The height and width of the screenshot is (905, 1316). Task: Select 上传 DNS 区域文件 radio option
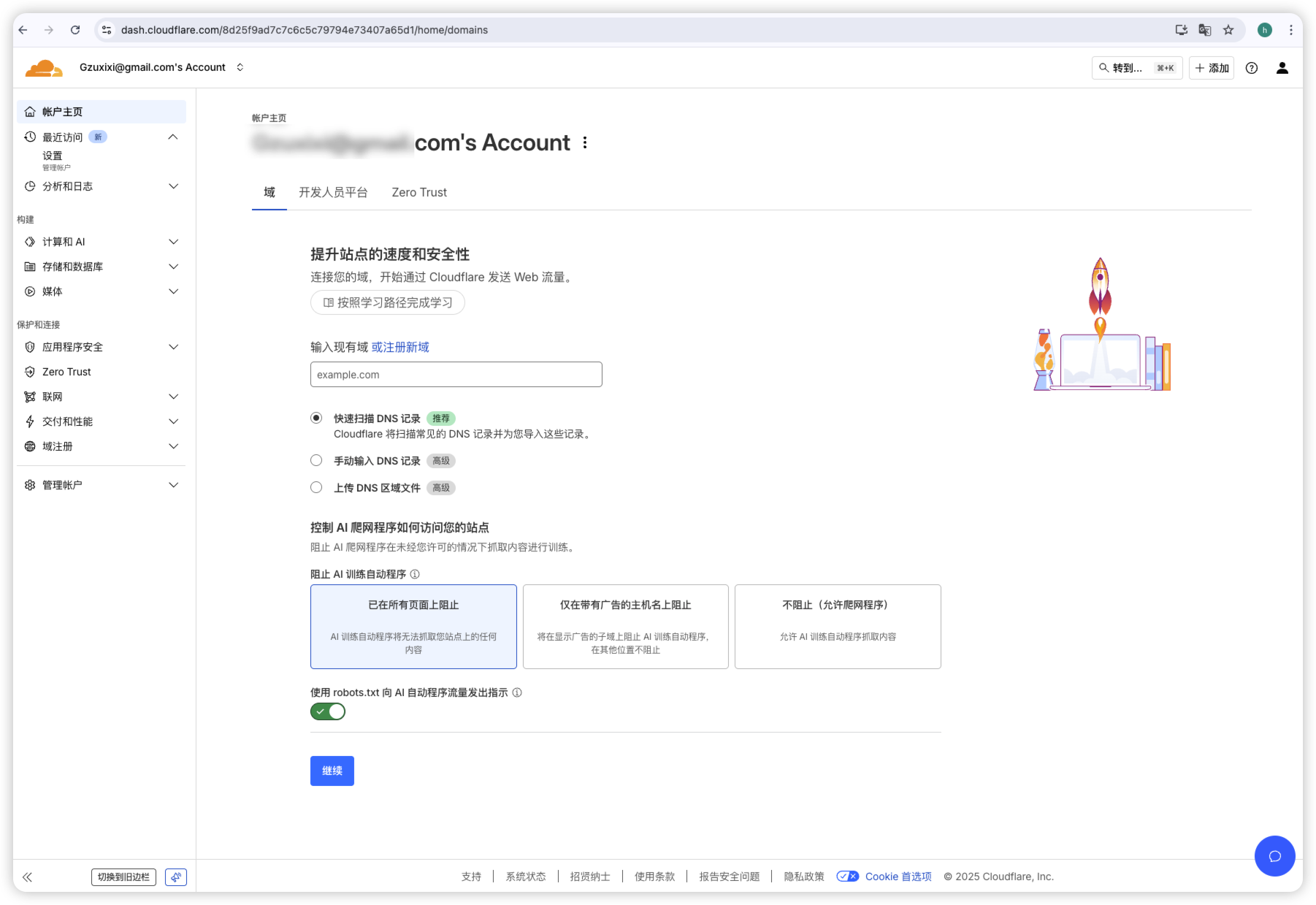(316, 487)
